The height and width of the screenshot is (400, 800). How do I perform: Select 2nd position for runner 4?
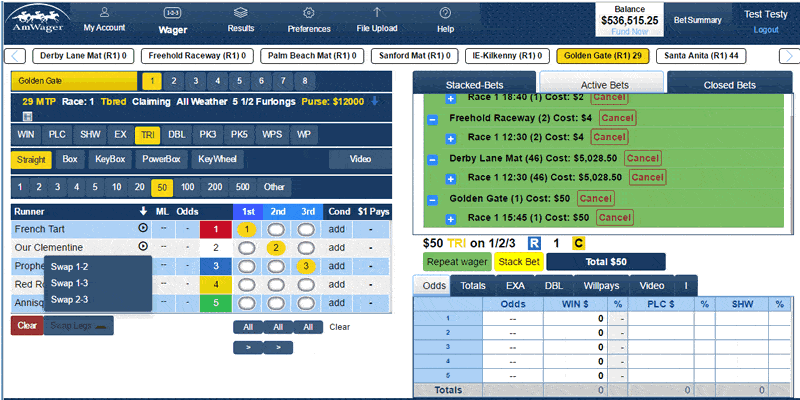tap(276, 284)
